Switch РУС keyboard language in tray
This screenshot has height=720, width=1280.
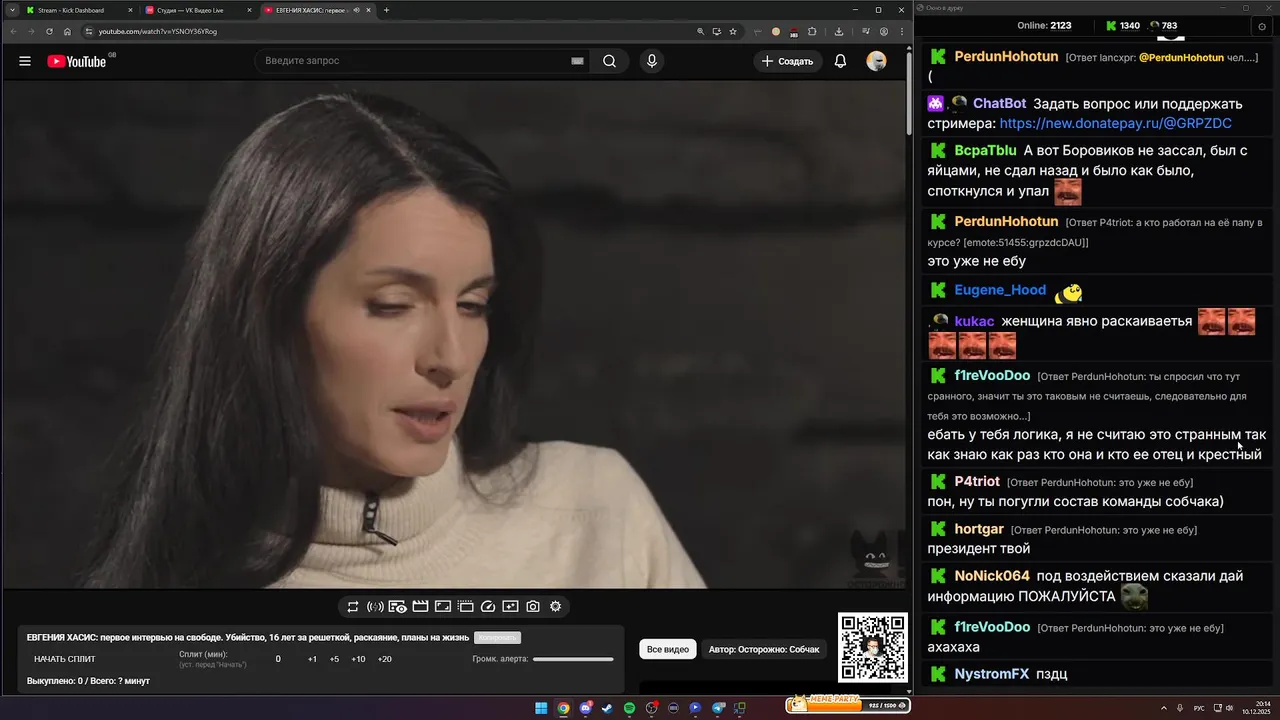pos(1199,708)
